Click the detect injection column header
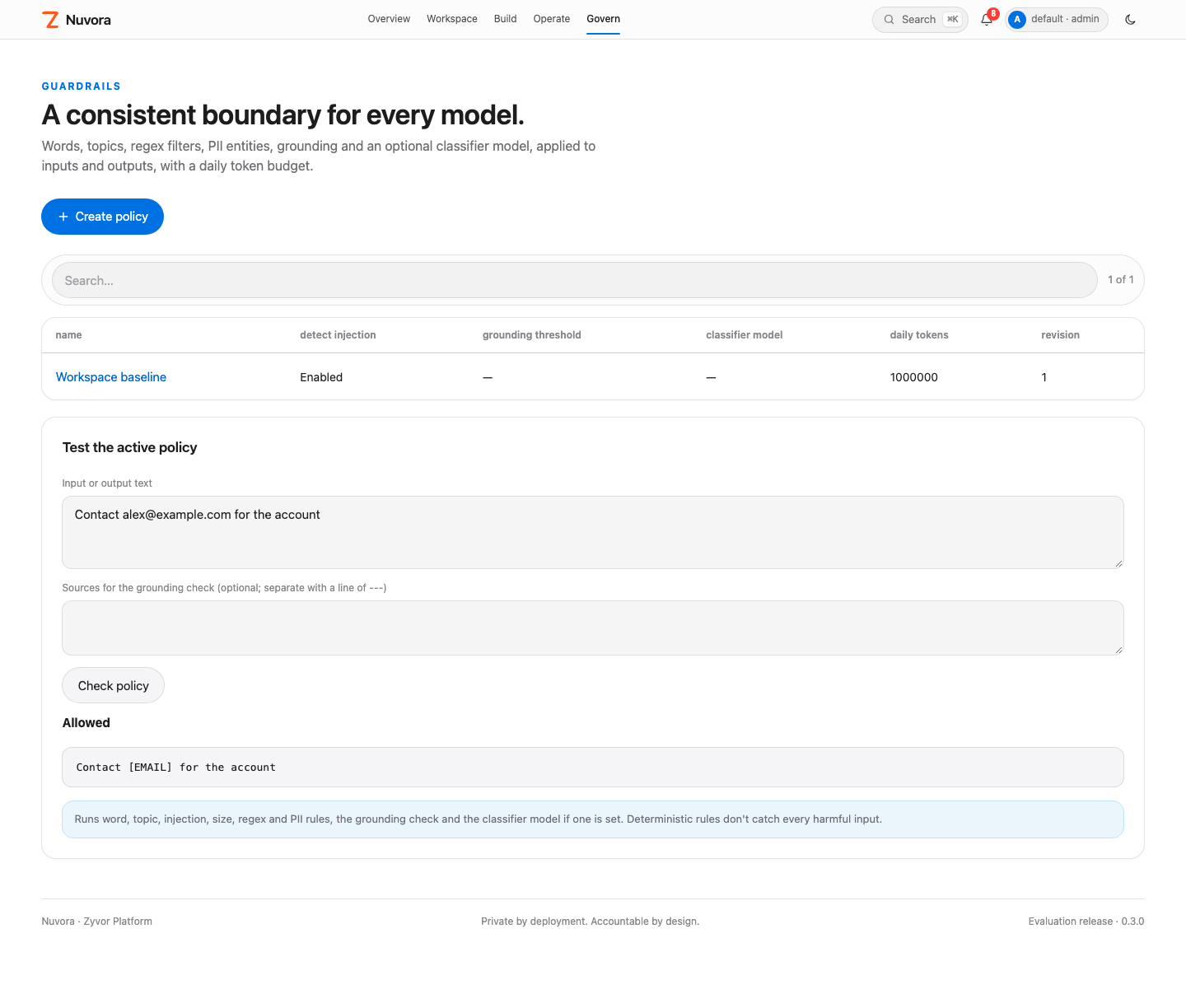This screenshot has width=1186, height=1008. (338, 335)
